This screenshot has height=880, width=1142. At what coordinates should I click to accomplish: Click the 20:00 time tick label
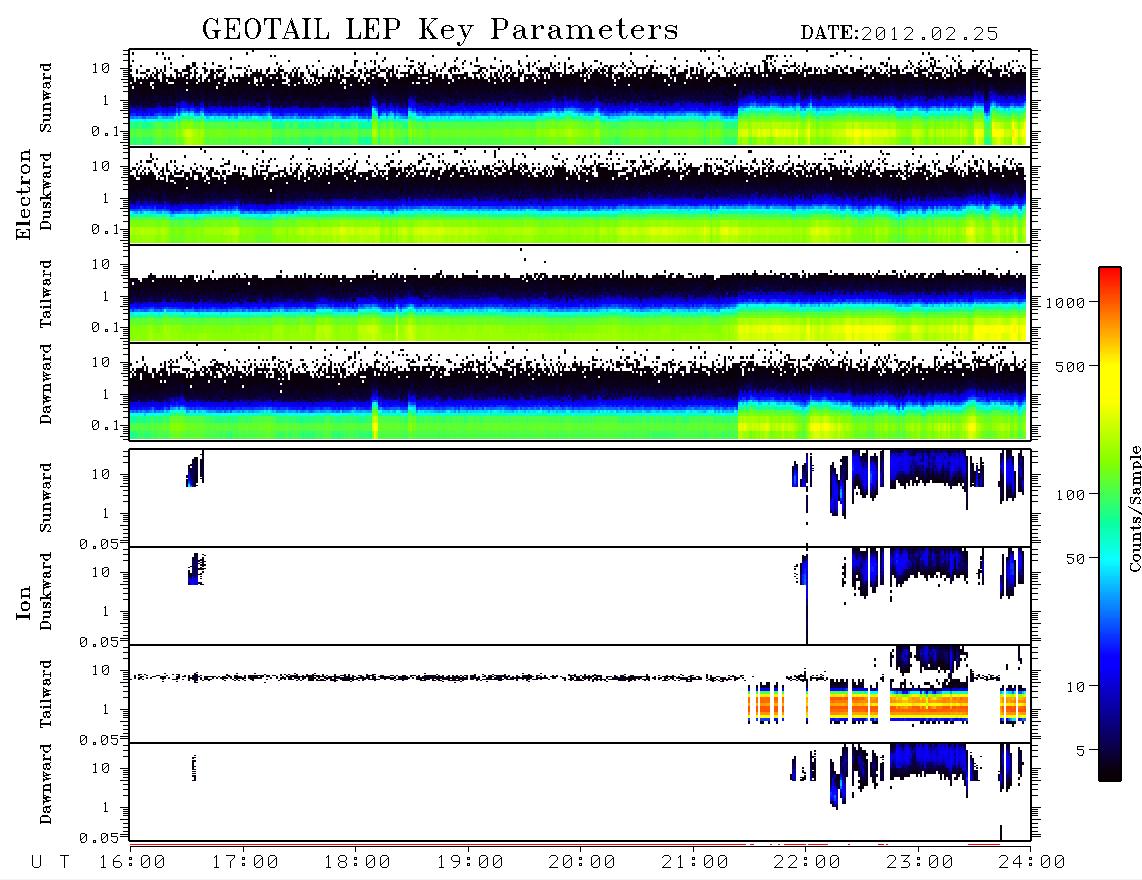coord(582,862)
